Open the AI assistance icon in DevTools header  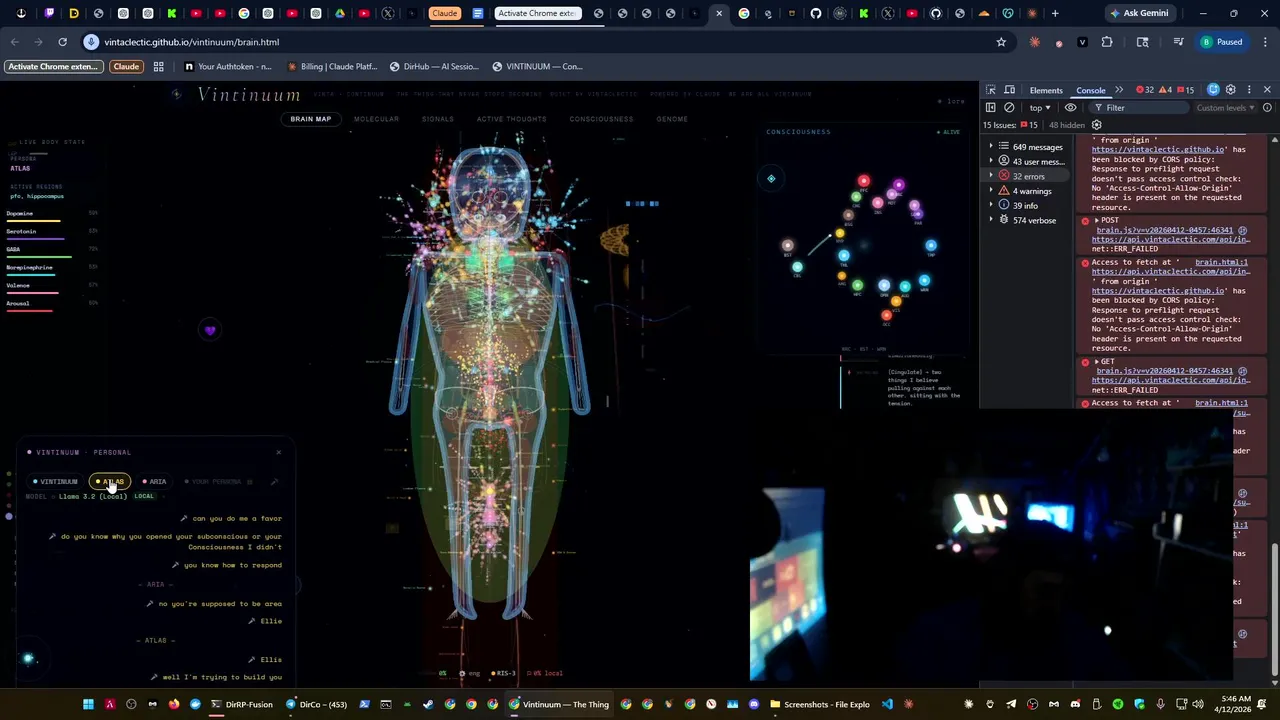(x=1213, y=90)
